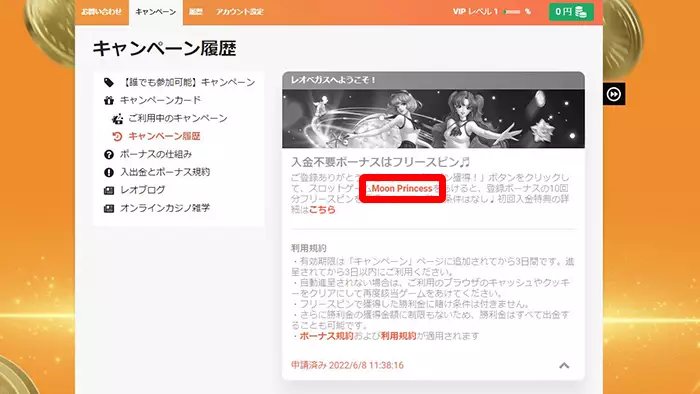Image resolution: width=700 pixels, height=394 pixels.
Task: Click the coins icon in balance button
Action: coord(581,12)
